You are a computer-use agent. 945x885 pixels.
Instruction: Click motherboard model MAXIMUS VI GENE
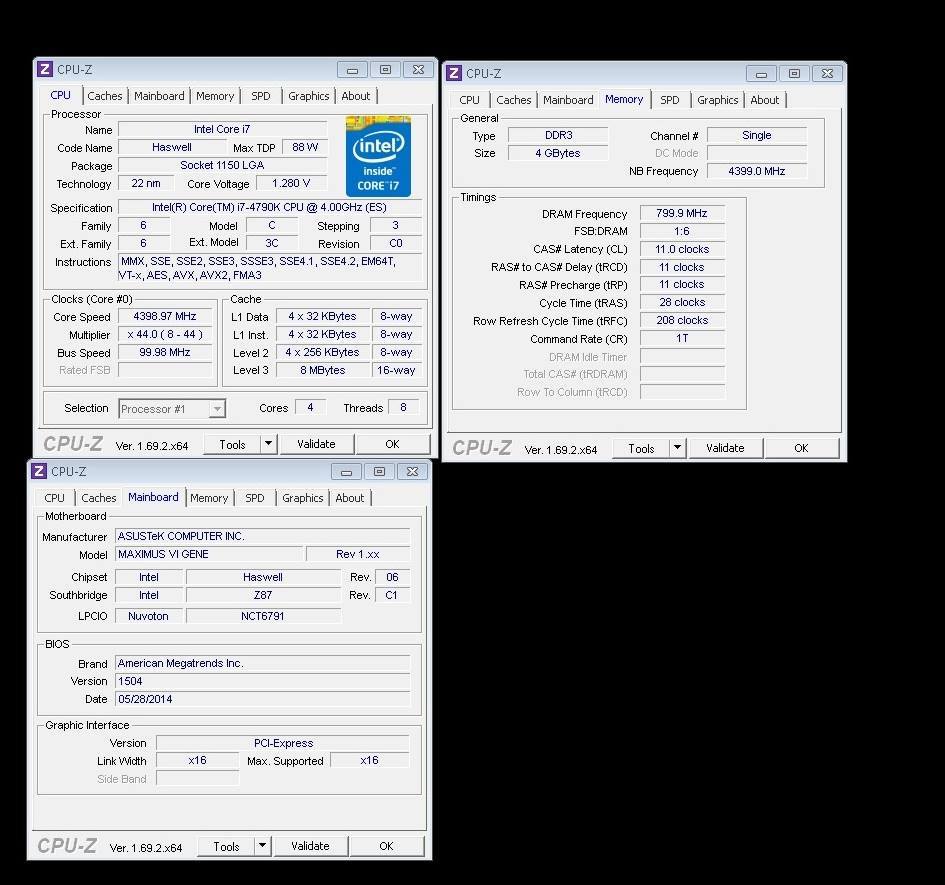209,554
